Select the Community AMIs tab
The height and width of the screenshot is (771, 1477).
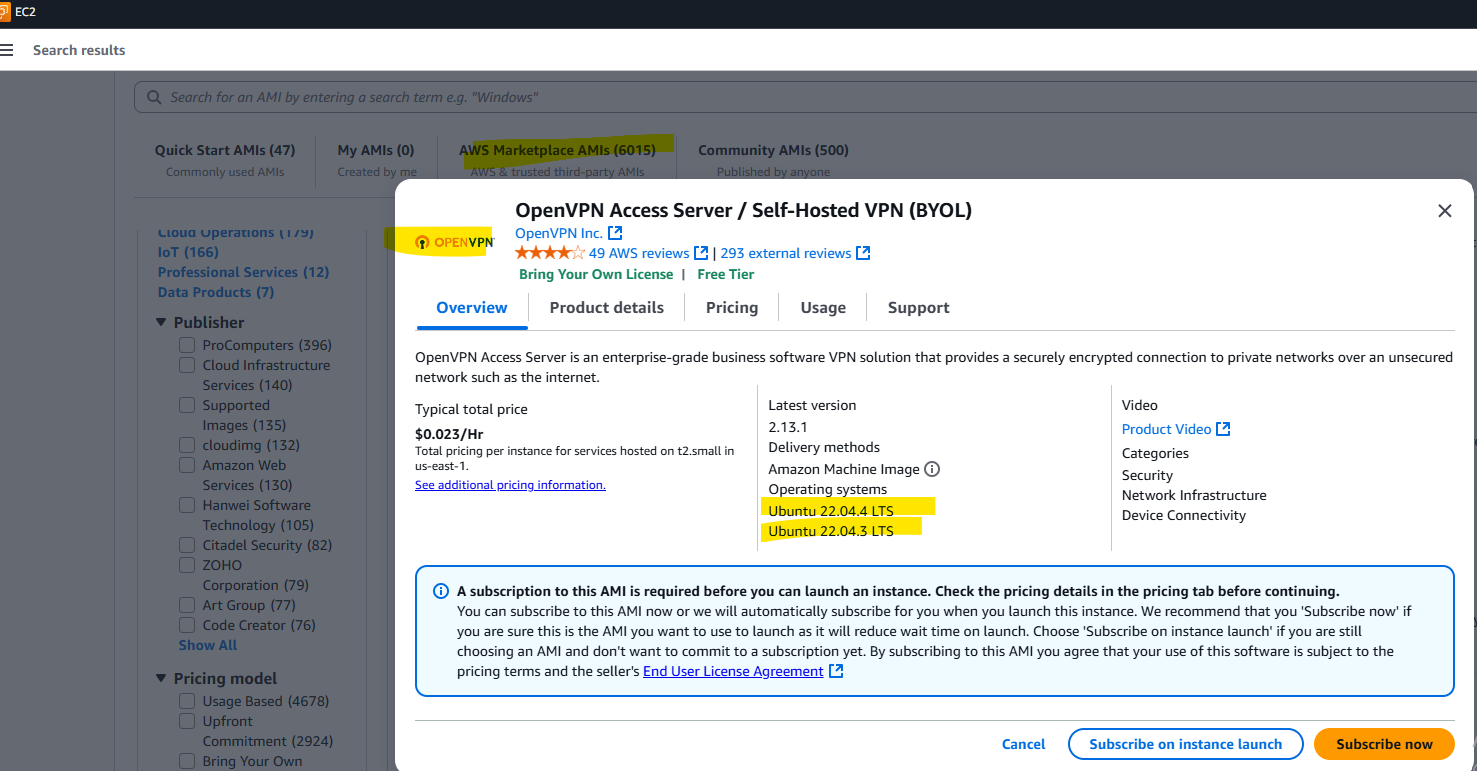coord(773,159)
